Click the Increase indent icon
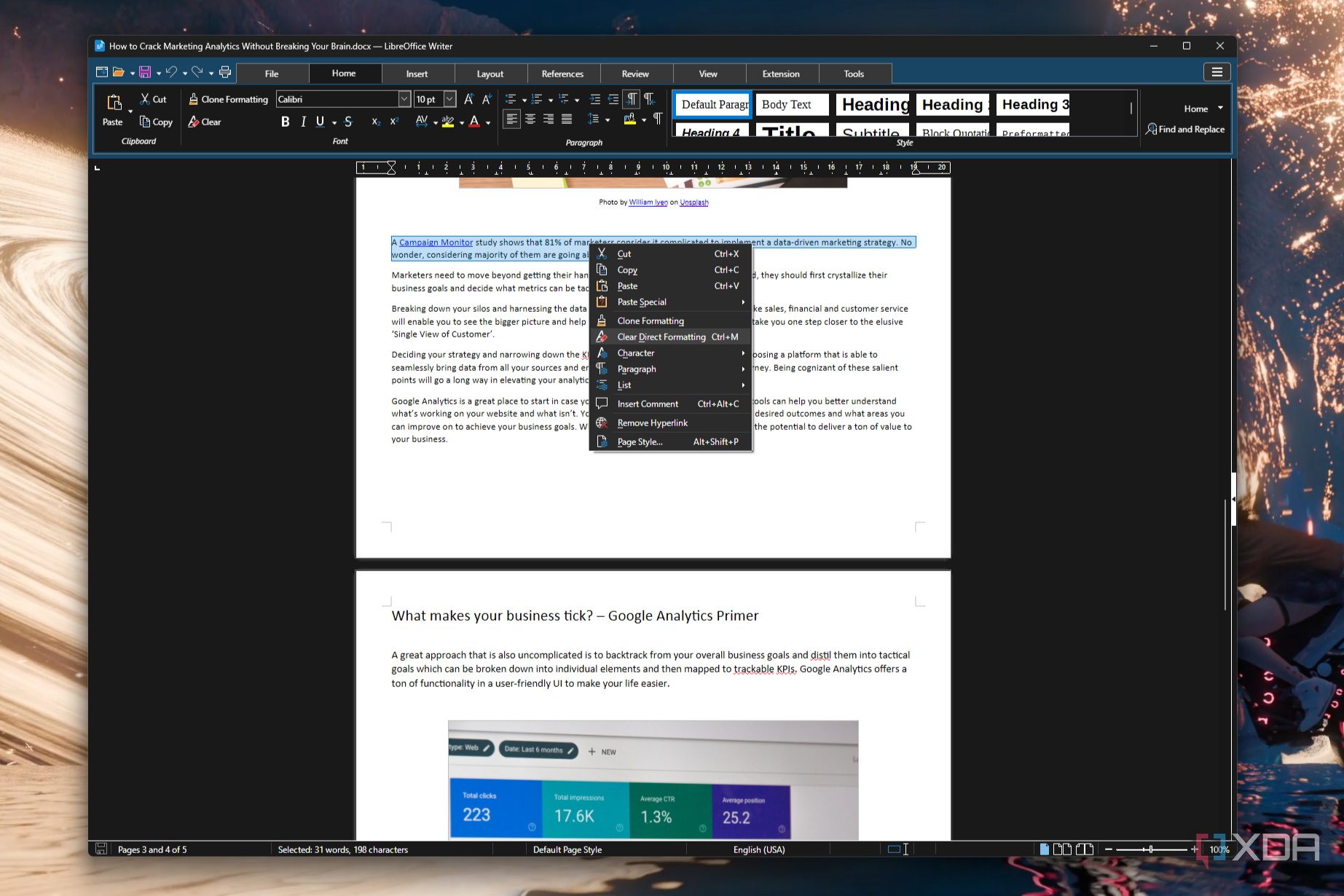1344x896 pixels. [x=595, y=99]
